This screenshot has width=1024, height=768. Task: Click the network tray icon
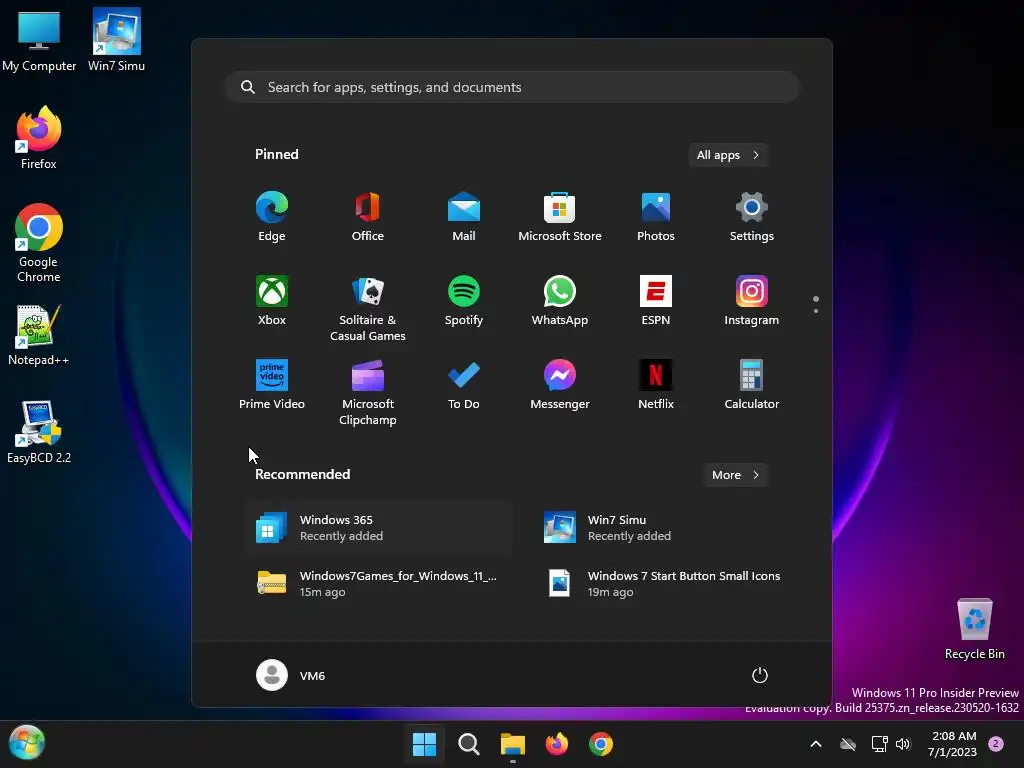[x=879, y=744]
